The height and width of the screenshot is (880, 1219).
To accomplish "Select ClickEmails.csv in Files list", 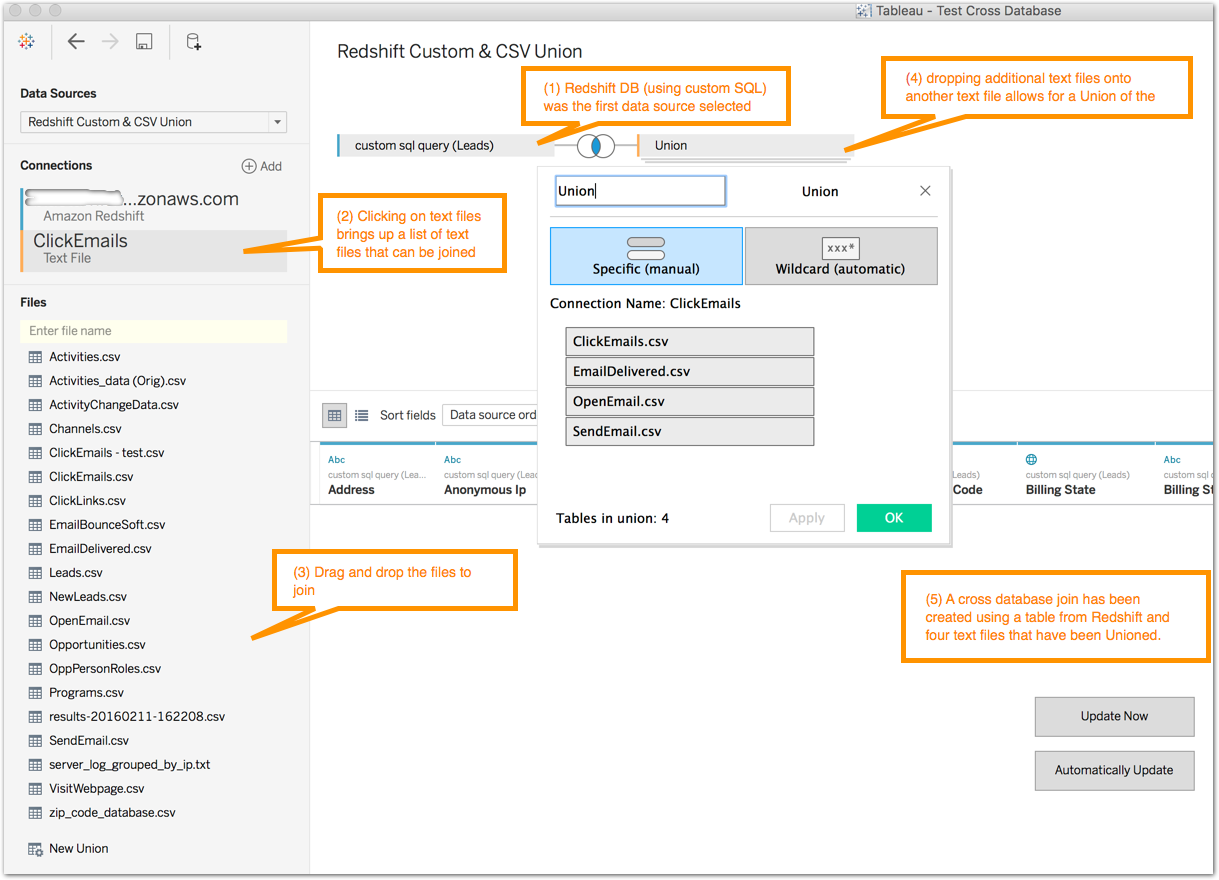I will coord(91,477).
